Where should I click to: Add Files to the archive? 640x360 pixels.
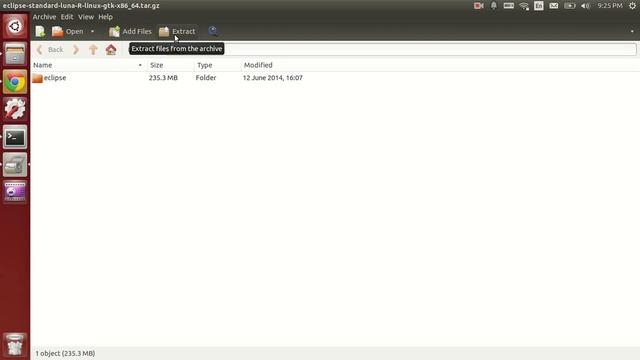click(130, 31)
